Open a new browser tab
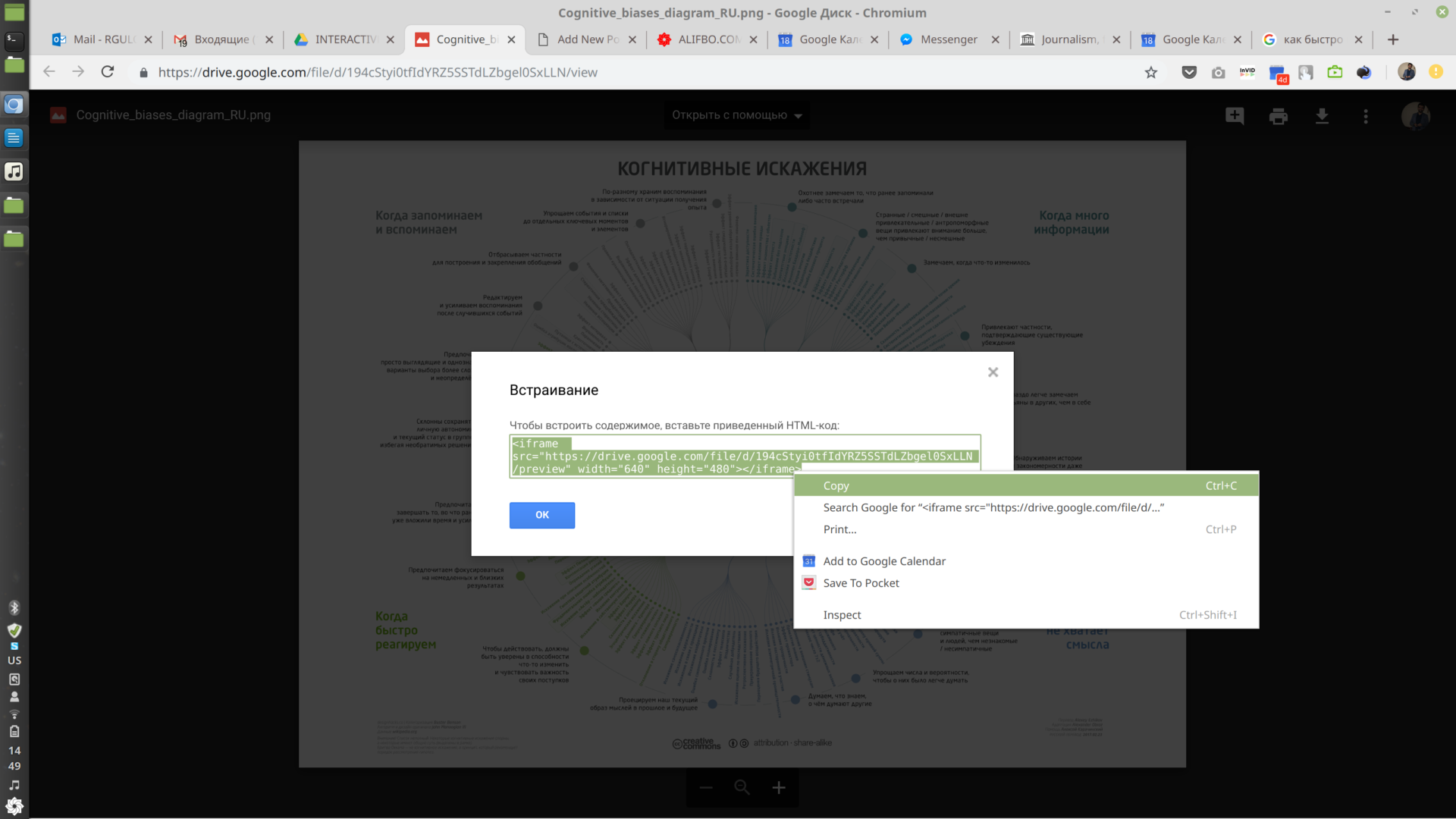Screen dimensions: 1456x819 [x=1392, y=39]
